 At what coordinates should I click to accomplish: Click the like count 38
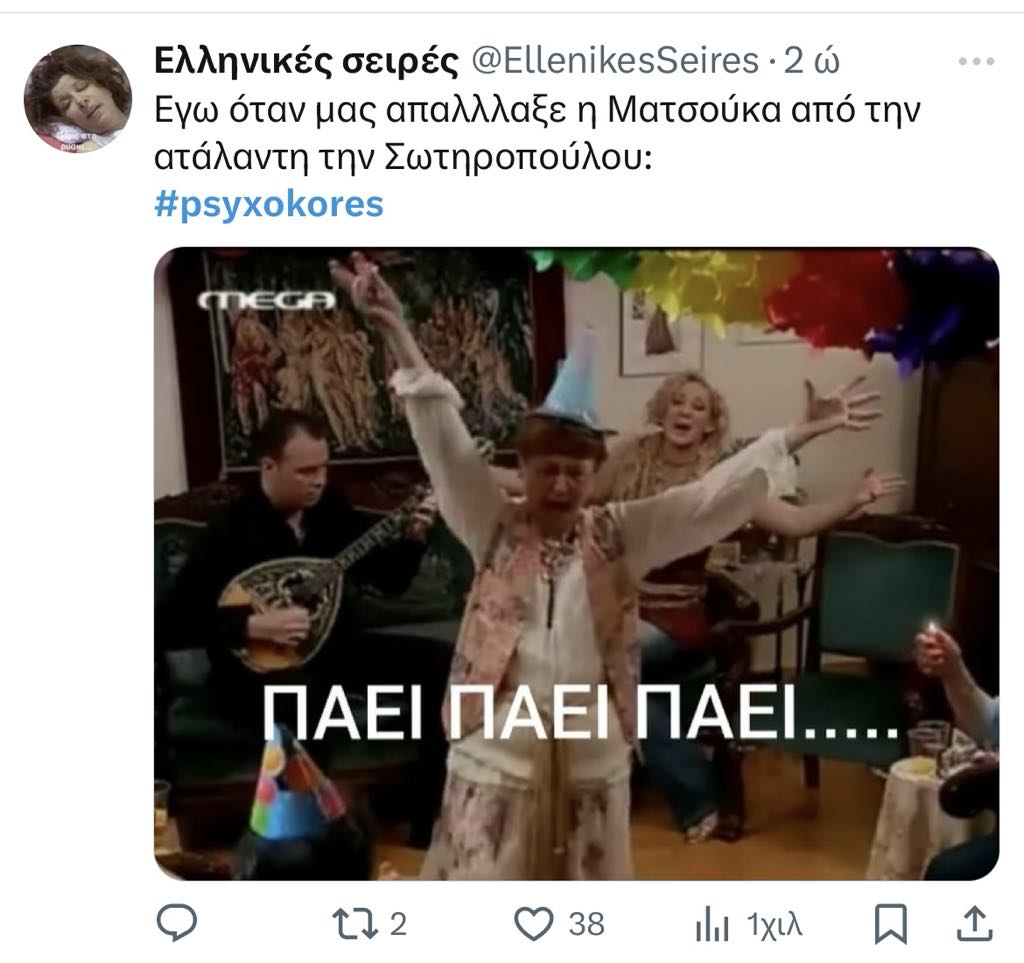tap(586, 924)
